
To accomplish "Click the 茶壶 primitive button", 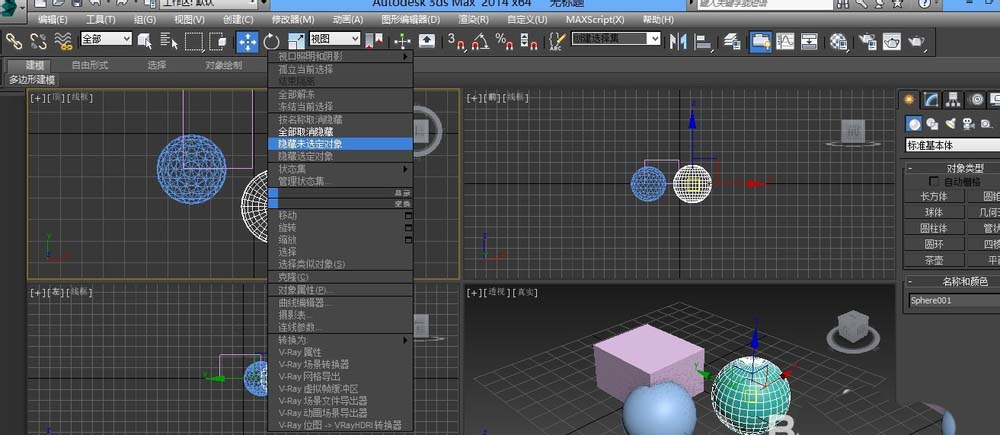I will 935,260.
